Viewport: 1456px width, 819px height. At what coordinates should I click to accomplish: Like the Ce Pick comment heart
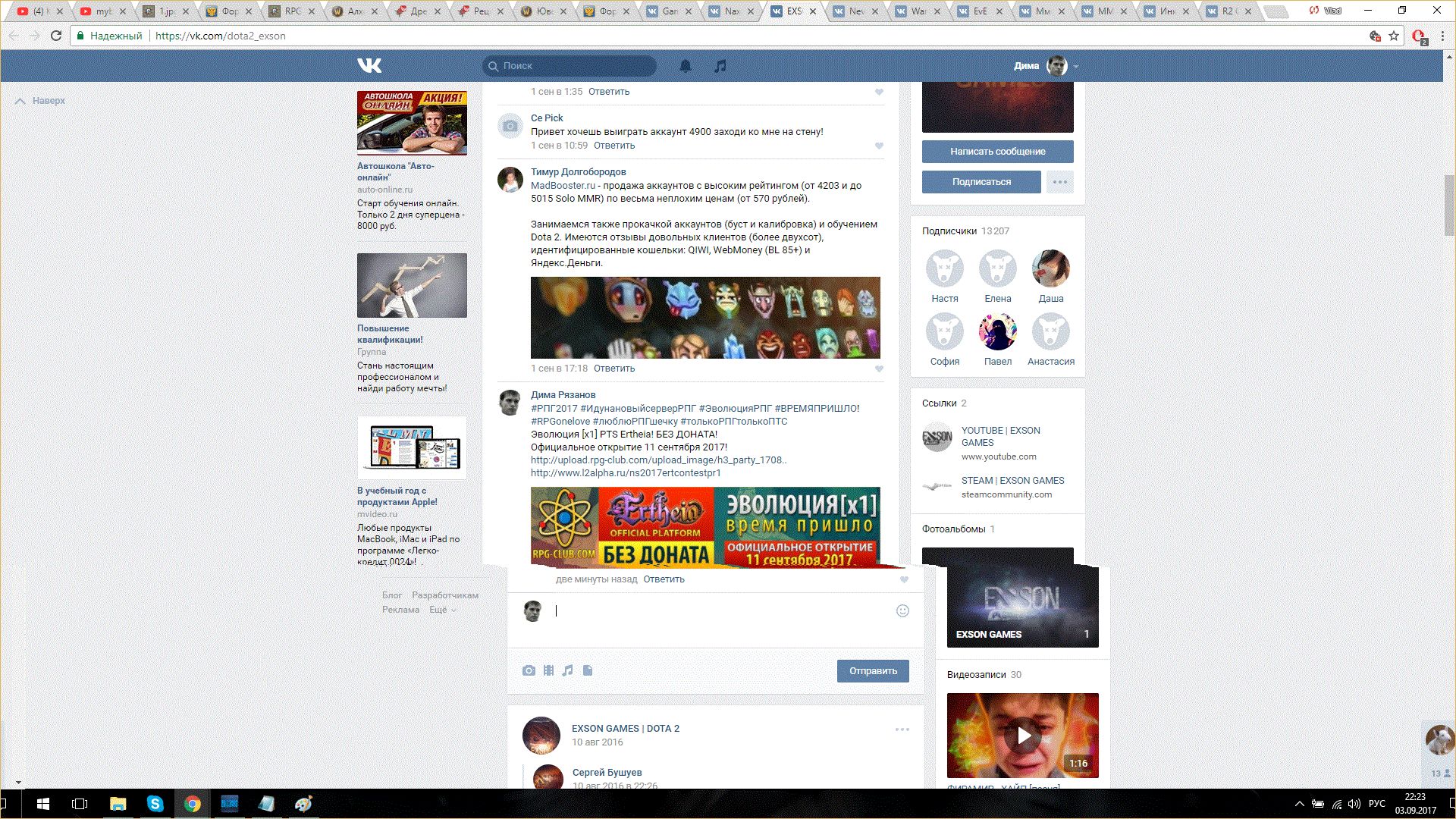[x=879, y=146]
